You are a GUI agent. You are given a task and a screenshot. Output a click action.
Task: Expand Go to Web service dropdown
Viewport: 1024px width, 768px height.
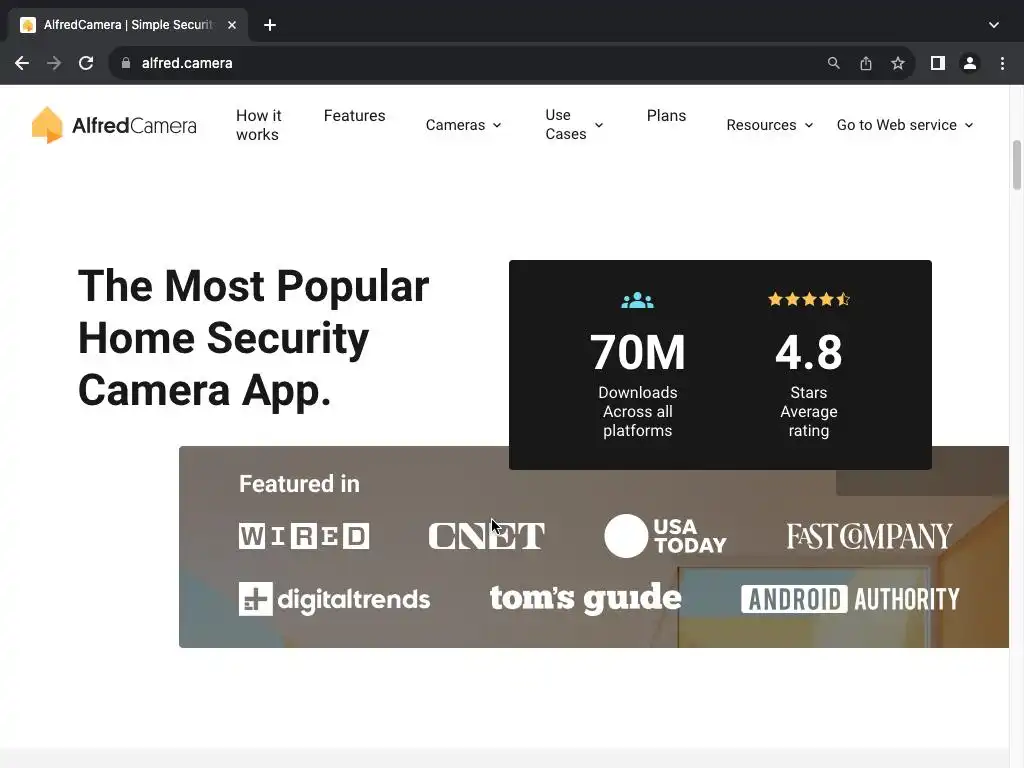coord(904,125)
